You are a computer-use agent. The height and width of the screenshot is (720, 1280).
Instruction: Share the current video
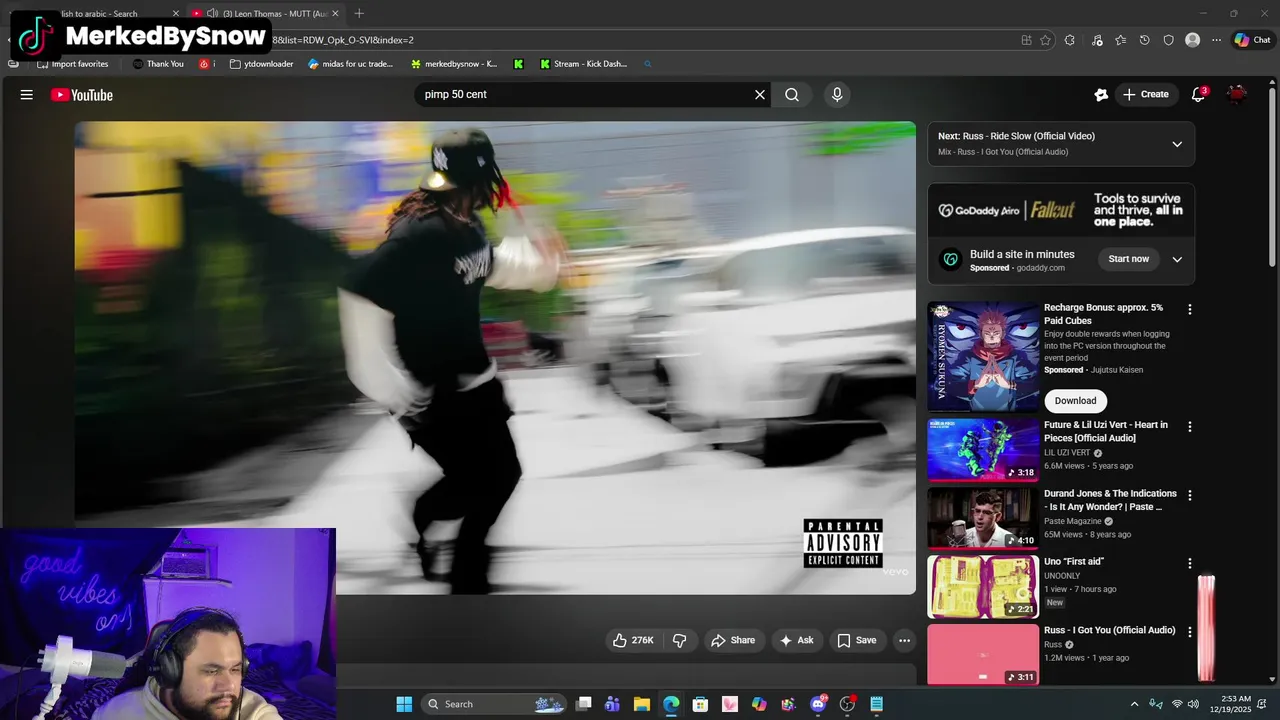pyautogui.click(x=733, y=640)
